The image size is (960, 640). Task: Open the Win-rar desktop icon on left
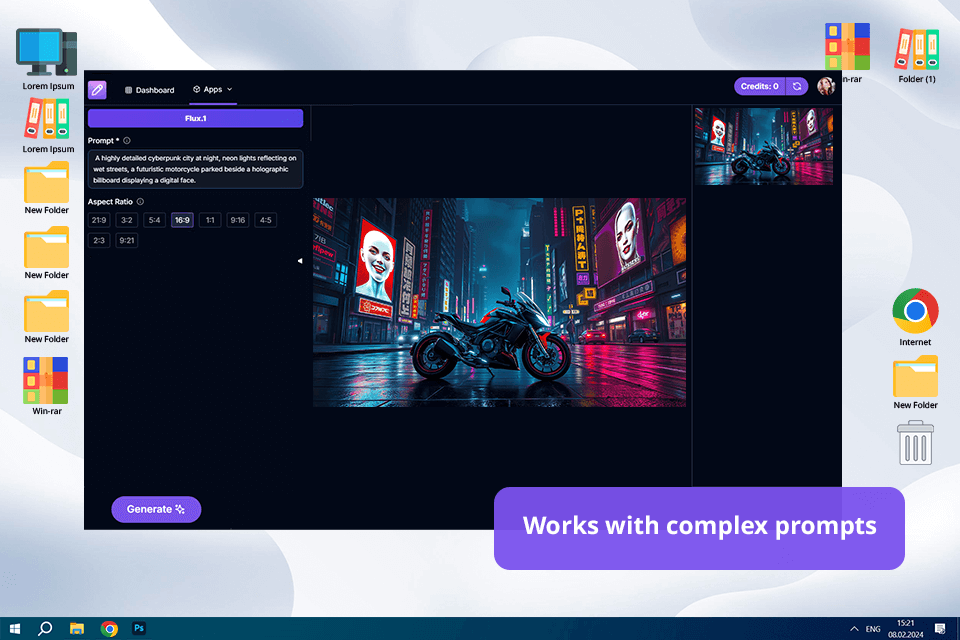click(47, 386)
